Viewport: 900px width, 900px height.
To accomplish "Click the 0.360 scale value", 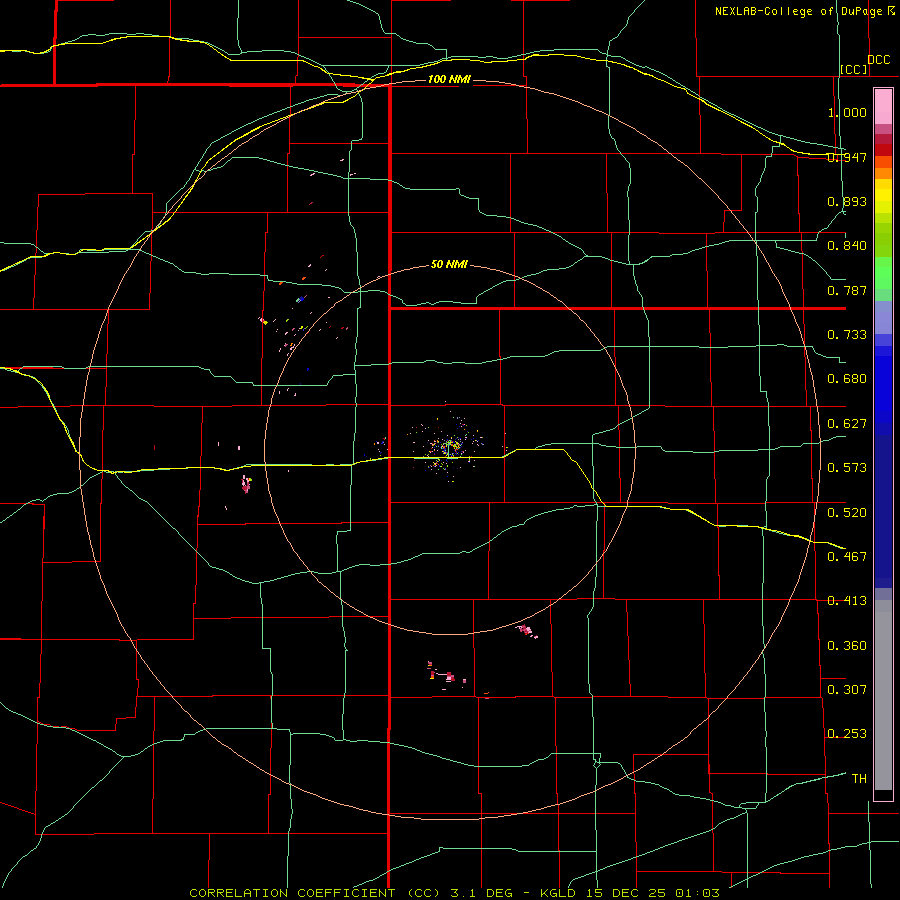I will point(847,646).
